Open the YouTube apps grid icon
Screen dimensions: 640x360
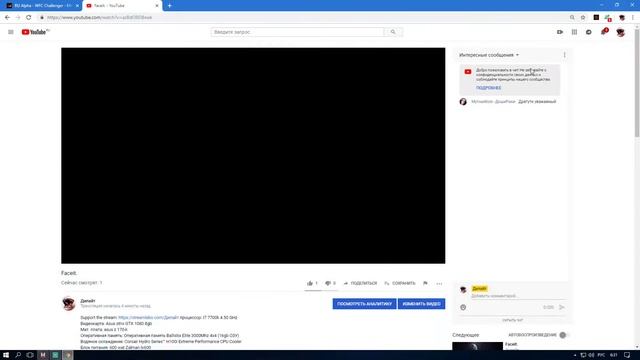(x=574, y=32)
